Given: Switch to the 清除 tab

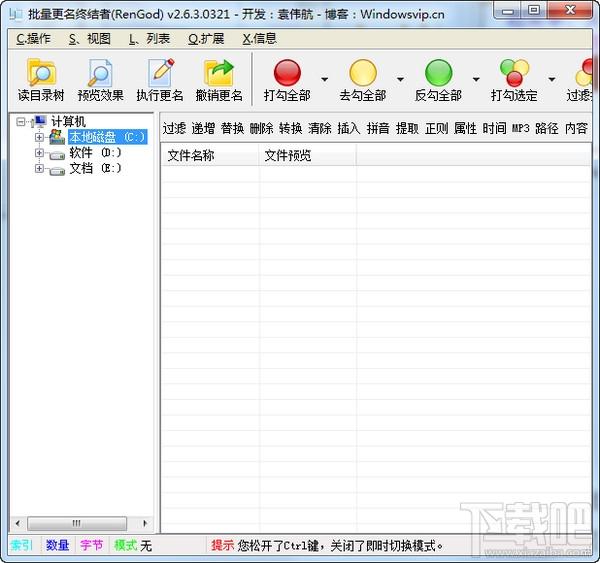Looking at the screenshot, I should [x=320, y=128].
